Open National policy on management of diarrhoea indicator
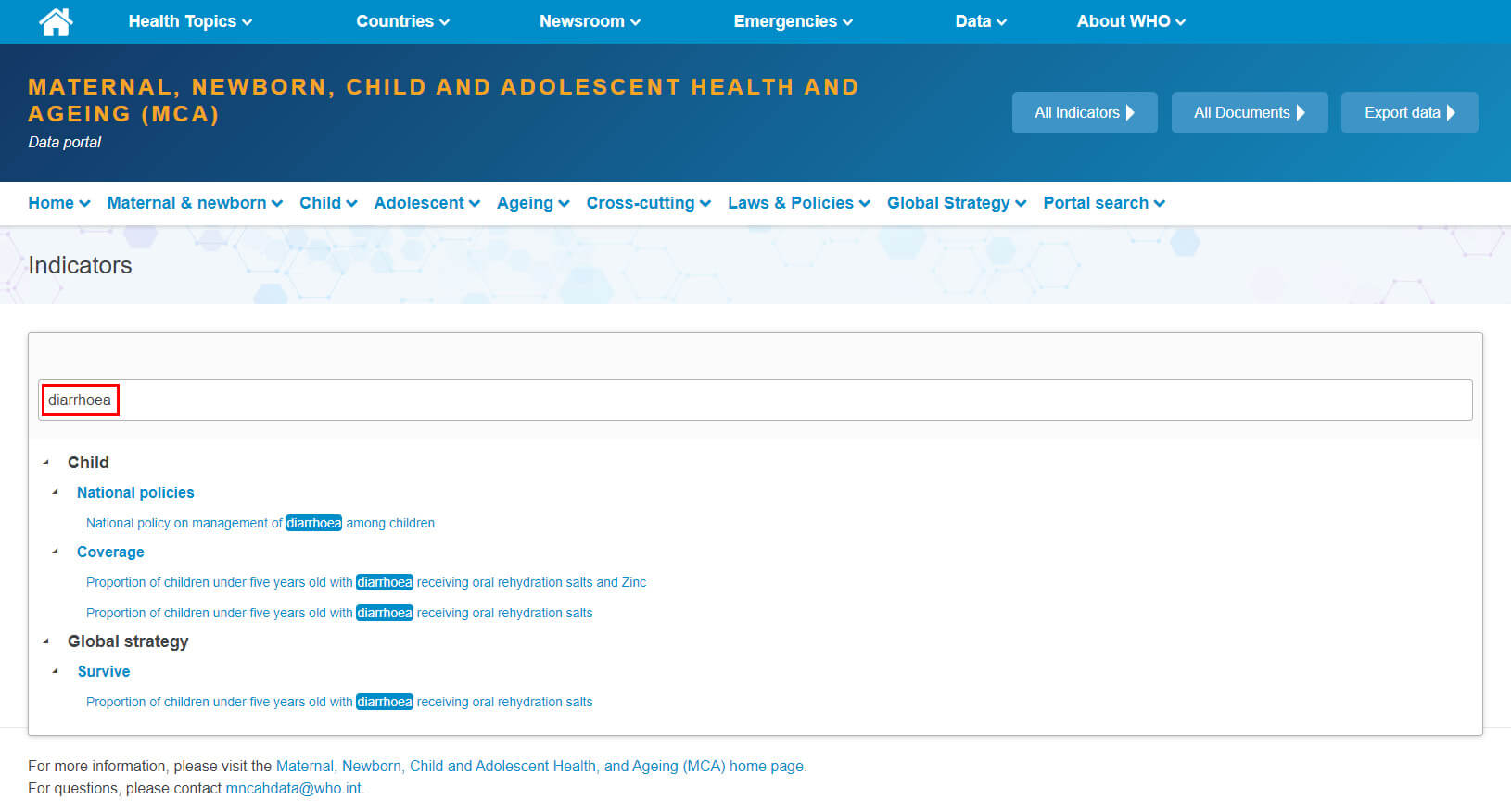The image size is (1511, 812). (x=260, y=523)
